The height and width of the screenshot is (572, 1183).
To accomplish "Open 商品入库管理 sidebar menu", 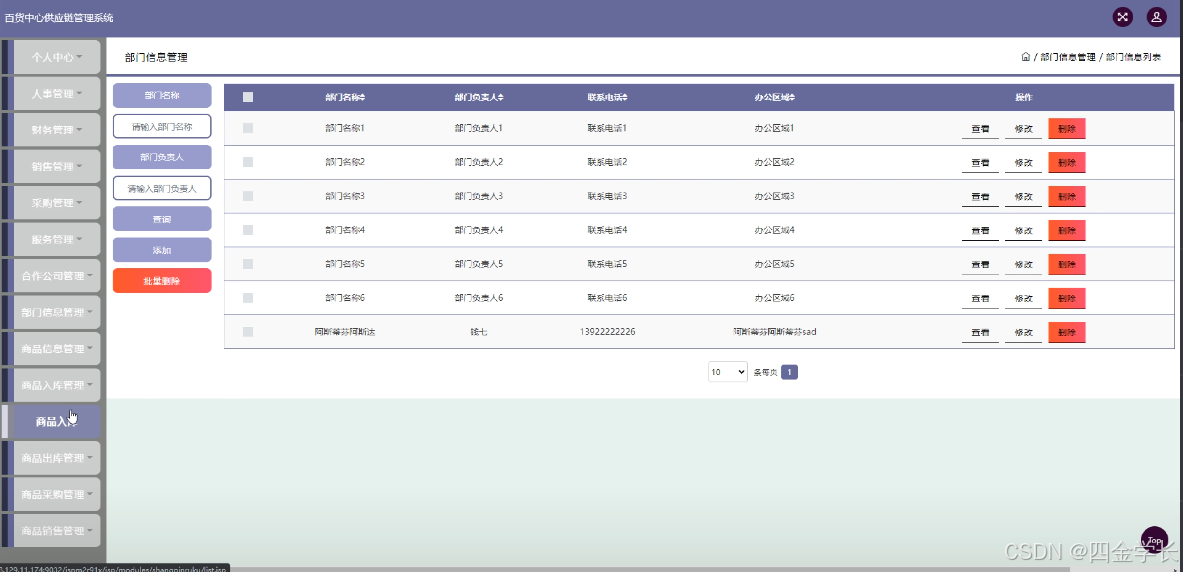I will click(x=57, y=385).
